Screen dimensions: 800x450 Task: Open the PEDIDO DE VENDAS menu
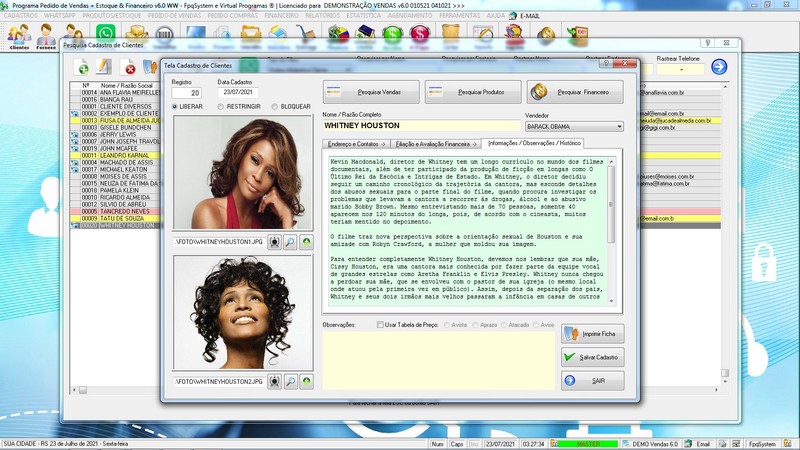174,16
